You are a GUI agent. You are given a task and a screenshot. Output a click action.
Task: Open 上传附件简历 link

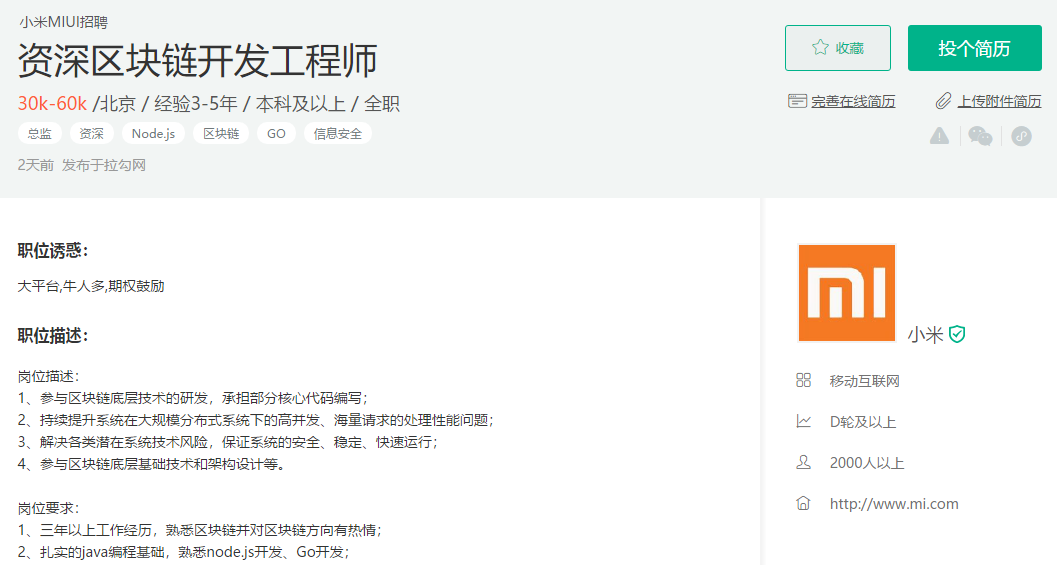point(999,102)
